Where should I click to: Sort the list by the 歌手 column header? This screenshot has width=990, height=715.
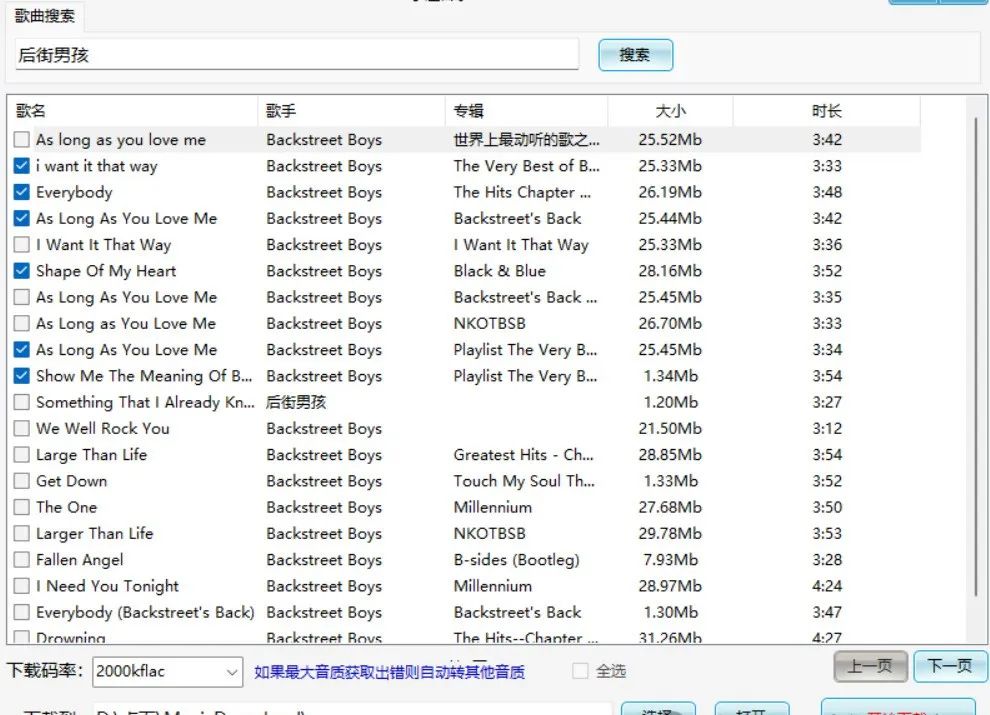point(351,111)
